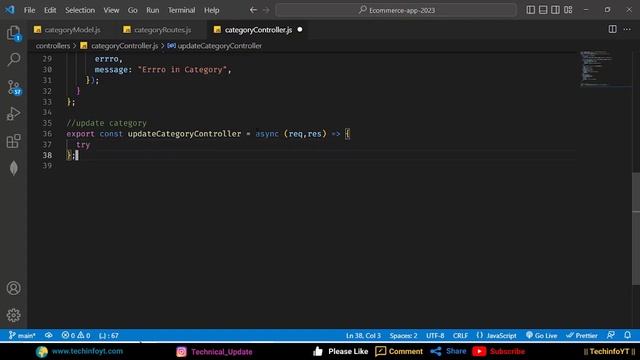Open the Help menu

tap(211, 10)
